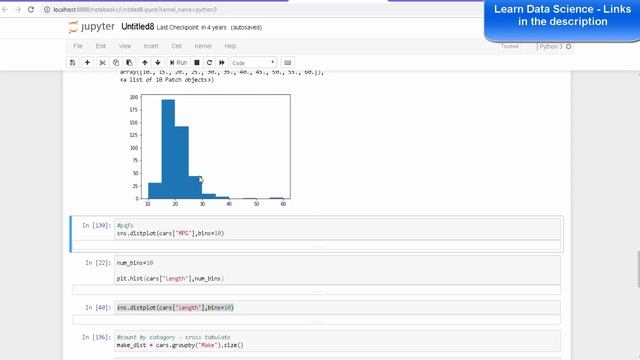Image resolution: width=640 pixels, height=360 pixels.
Task: Insert a cell below with plus icon
Action: pos(87,62)
